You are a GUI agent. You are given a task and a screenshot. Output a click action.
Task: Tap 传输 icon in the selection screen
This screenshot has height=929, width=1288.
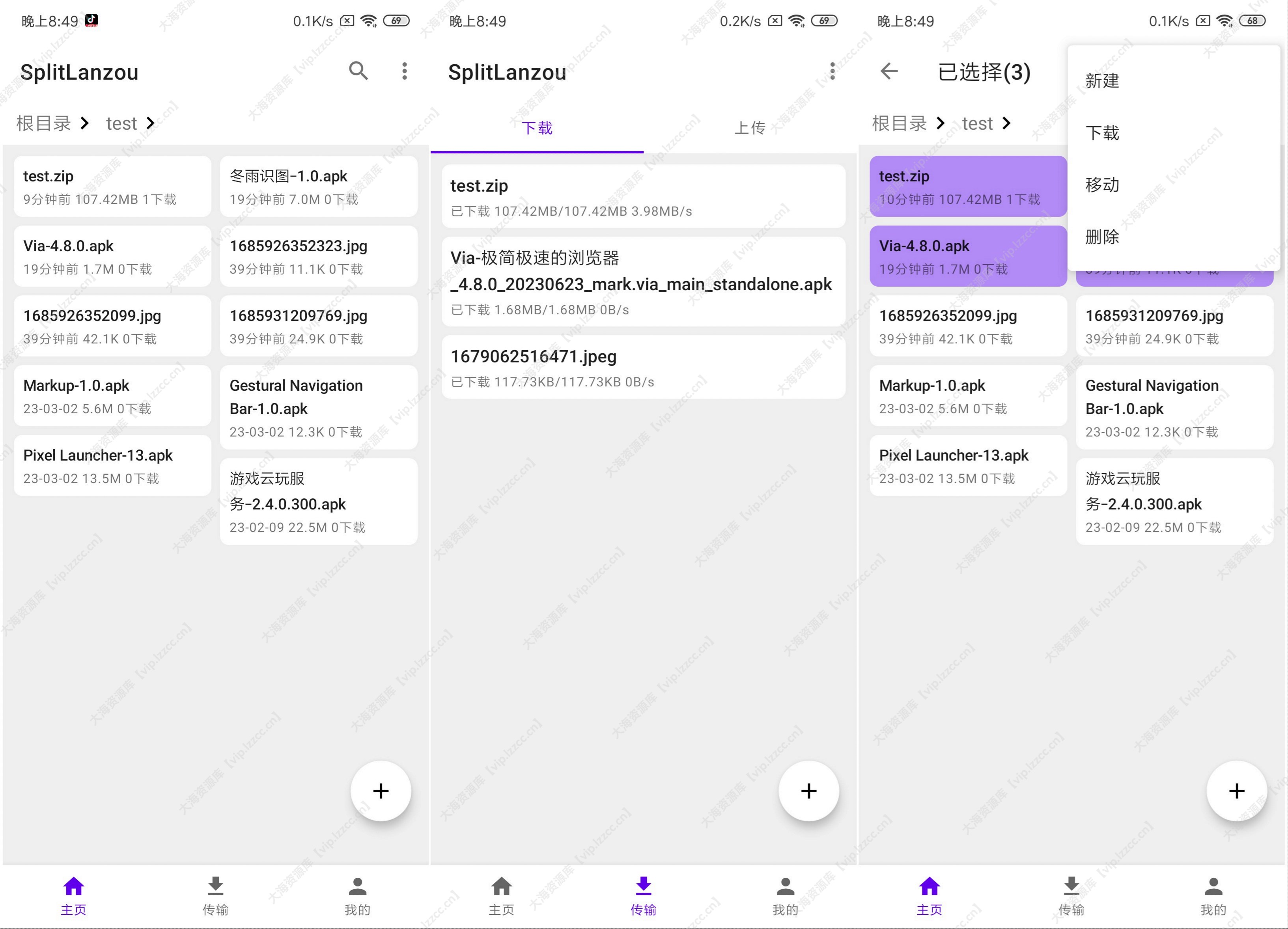(1071, 886)
